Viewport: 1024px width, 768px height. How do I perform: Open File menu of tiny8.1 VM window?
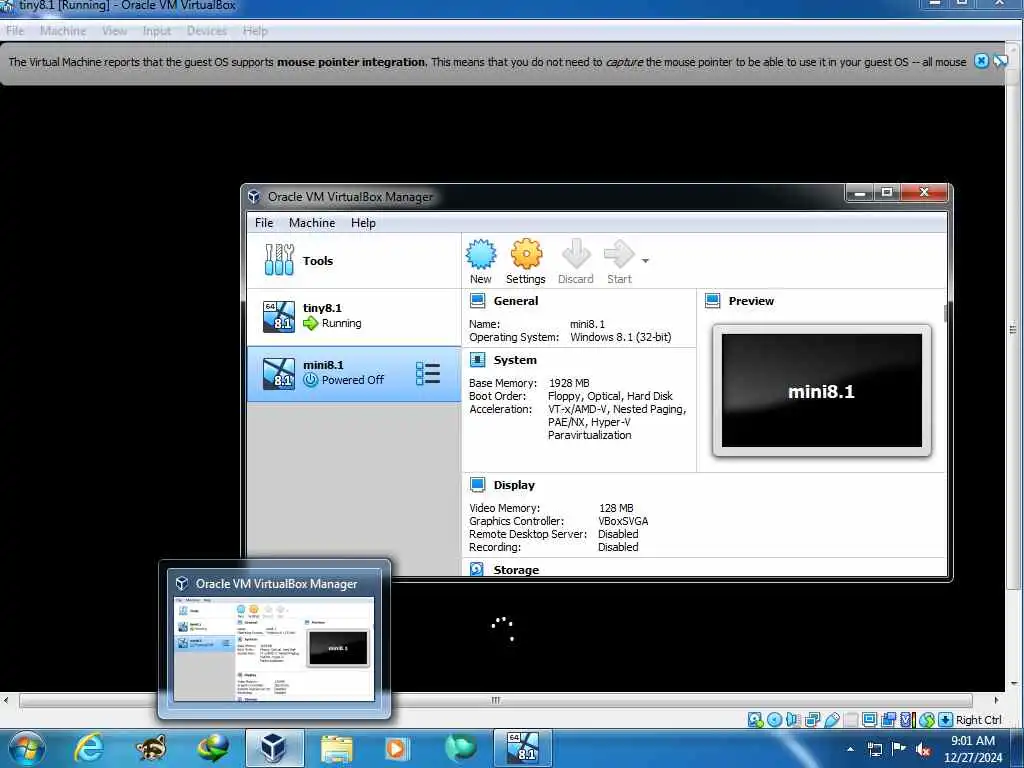[15, 31]
